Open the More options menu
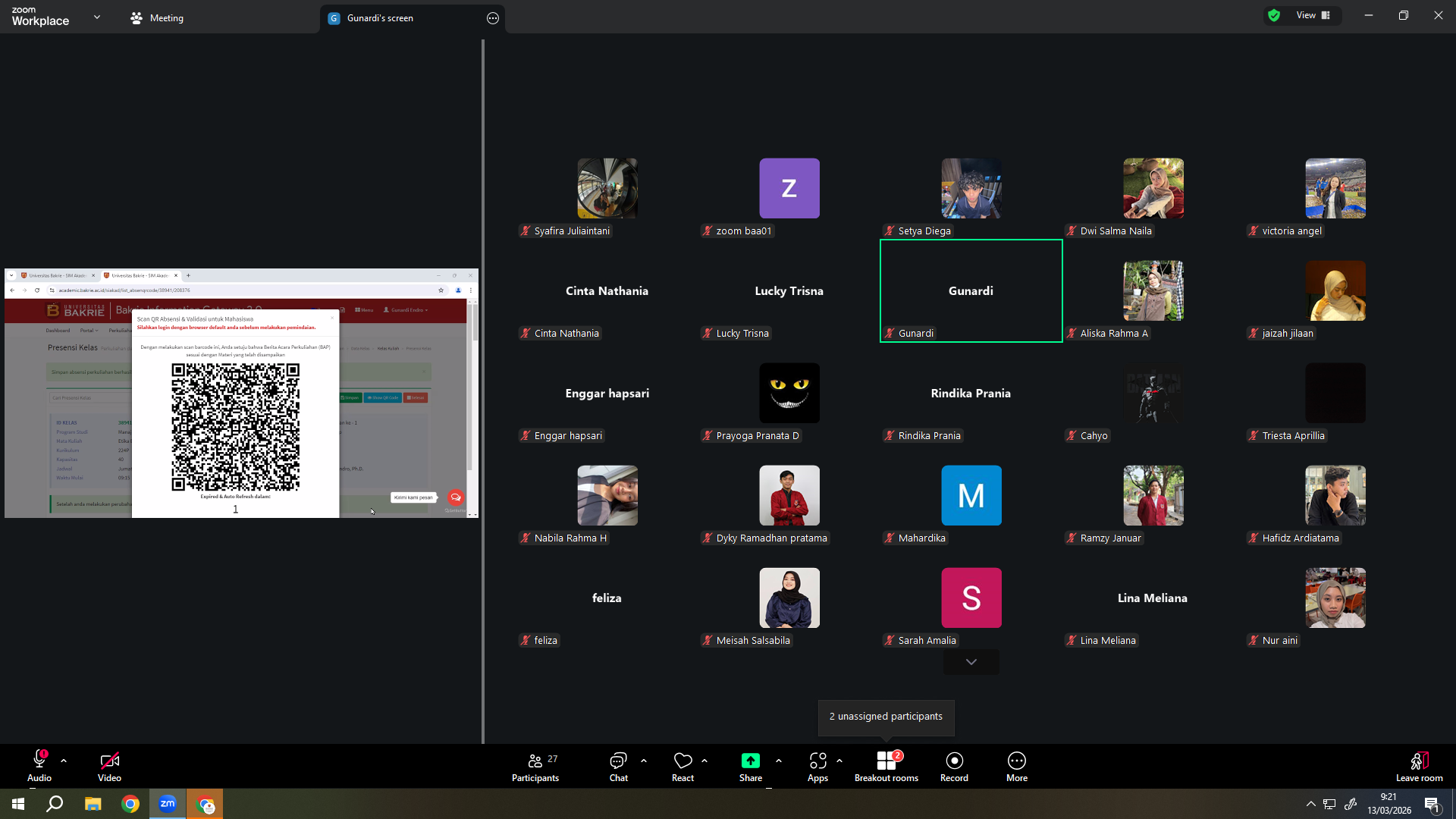The image size is (1456, 819). pos(1017,766)
